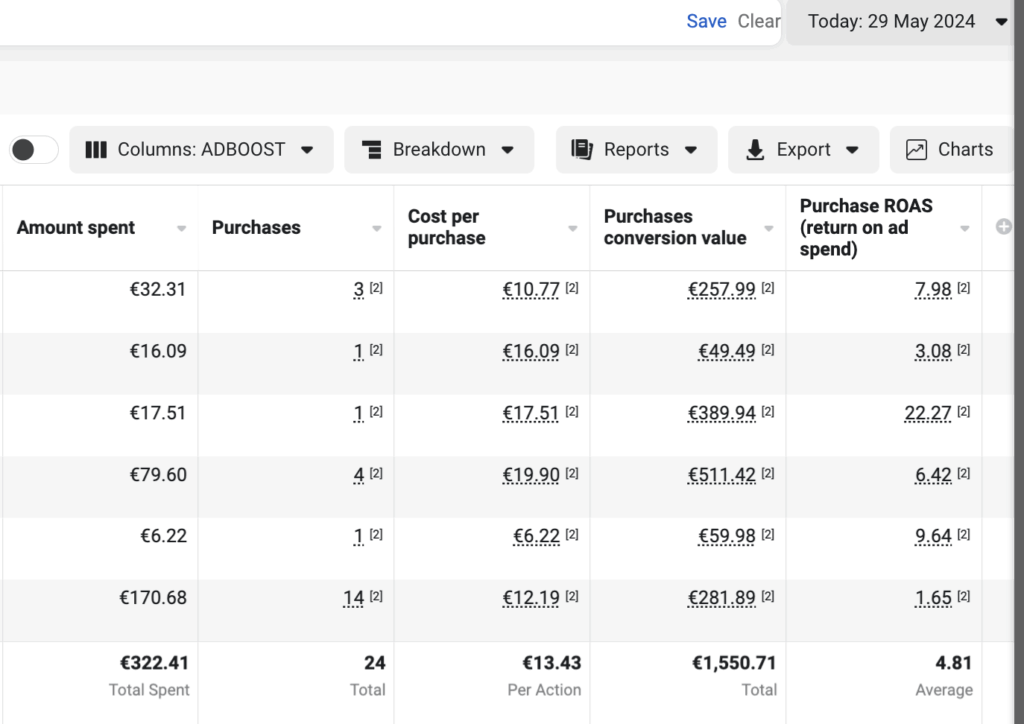Click the Clear button
The height and width of the screenshot is (724, 1024).
pos(758,21)
